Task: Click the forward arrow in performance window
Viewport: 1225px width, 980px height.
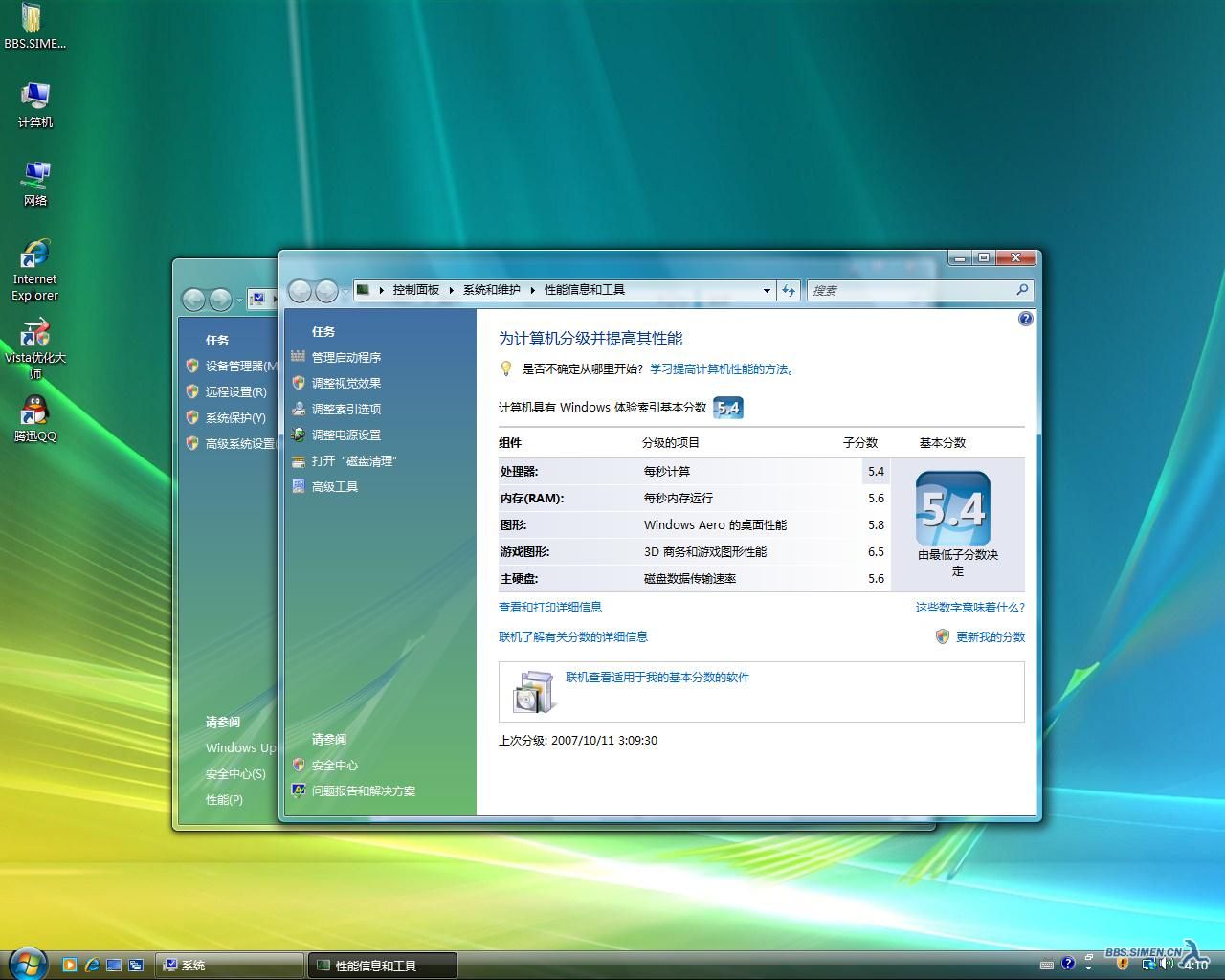Action: (326, 290)
